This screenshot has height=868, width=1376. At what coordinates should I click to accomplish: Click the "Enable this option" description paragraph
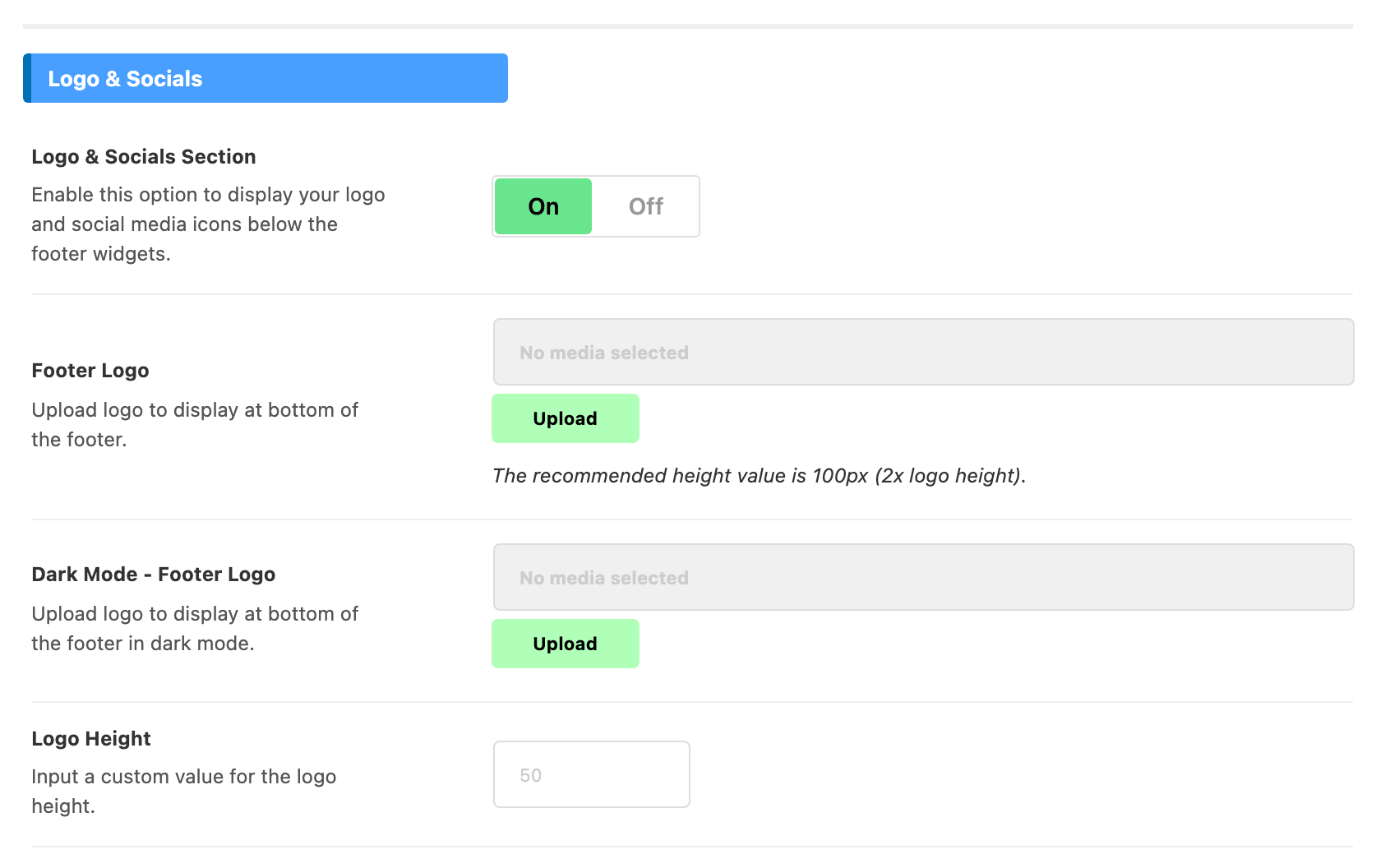coord(208,224)
